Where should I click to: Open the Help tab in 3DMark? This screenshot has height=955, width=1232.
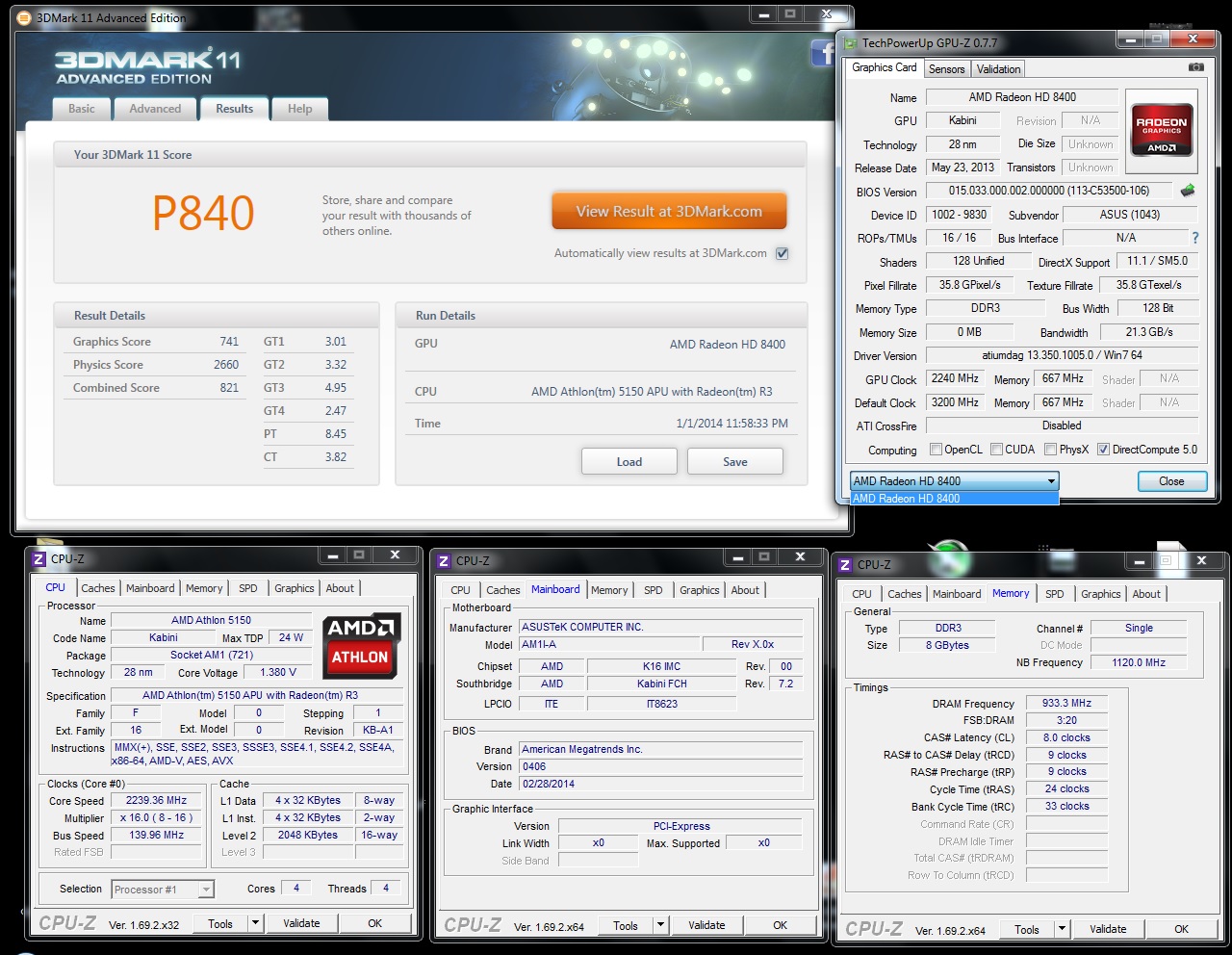pyautogui.click(x=299, y=109)
